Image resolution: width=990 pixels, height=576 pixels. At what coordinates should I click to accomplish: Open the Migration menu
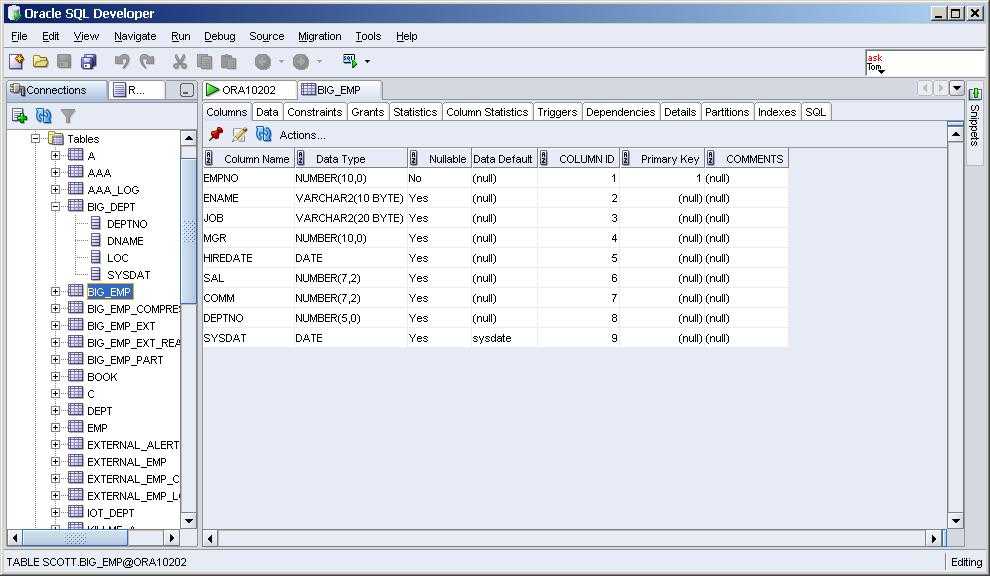(319, 36)
